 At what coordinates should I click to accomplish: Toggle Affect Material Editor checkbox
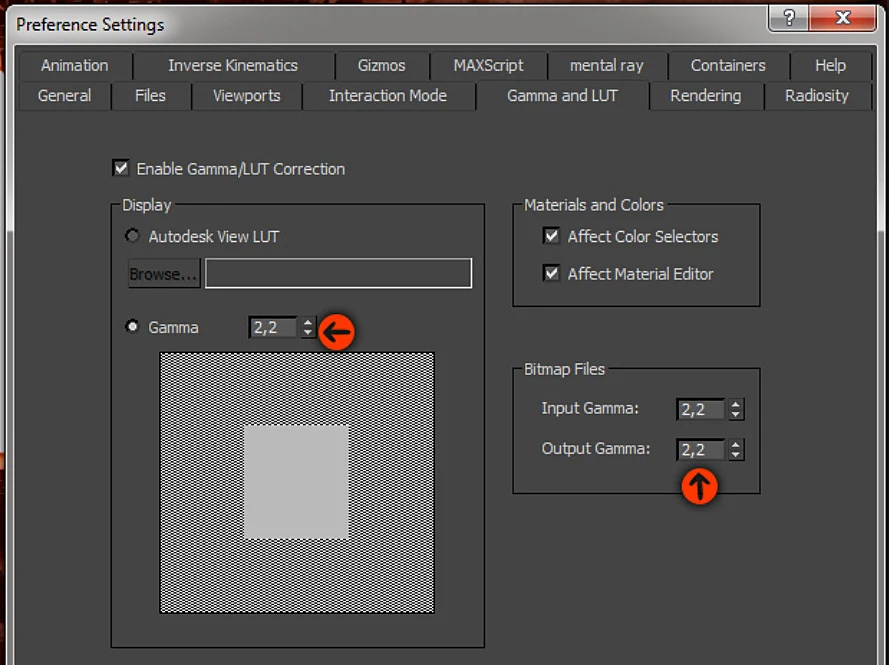click(x=551, y=273)
